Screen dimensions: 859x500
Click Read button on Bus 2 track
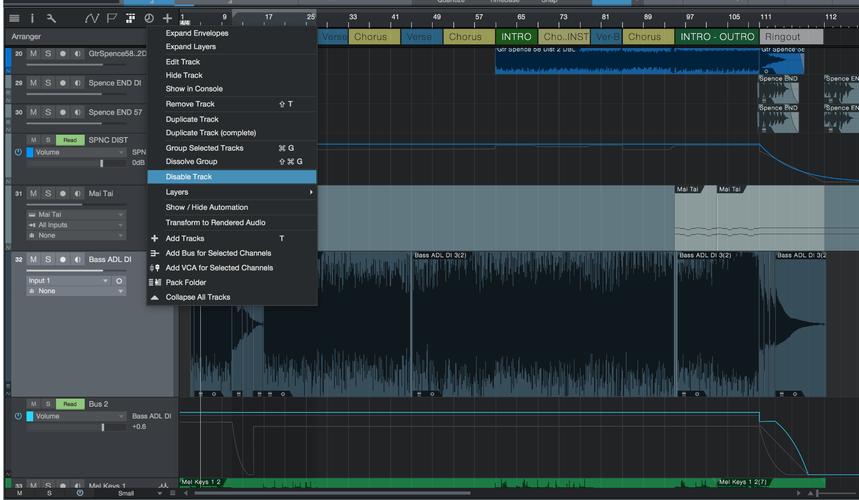pos(70,404)
